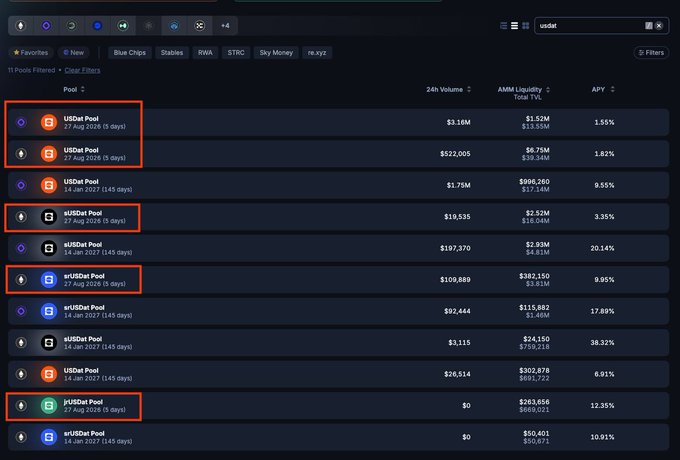Click the 12.35% APY value
Viewport: 680px width, 460px height.
click(602, 405)
